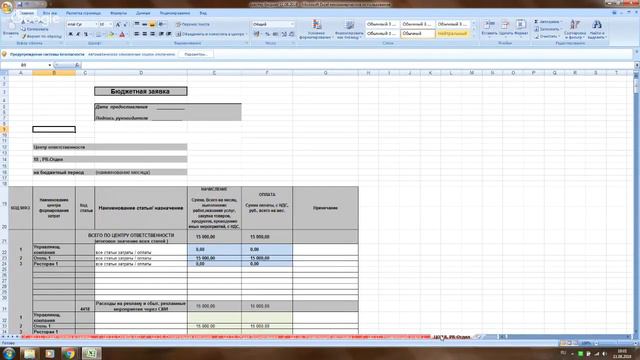Open font name dropdown Arial Cyr
Viewport: 640px width, 360px height.
click(x=96, y=24)
